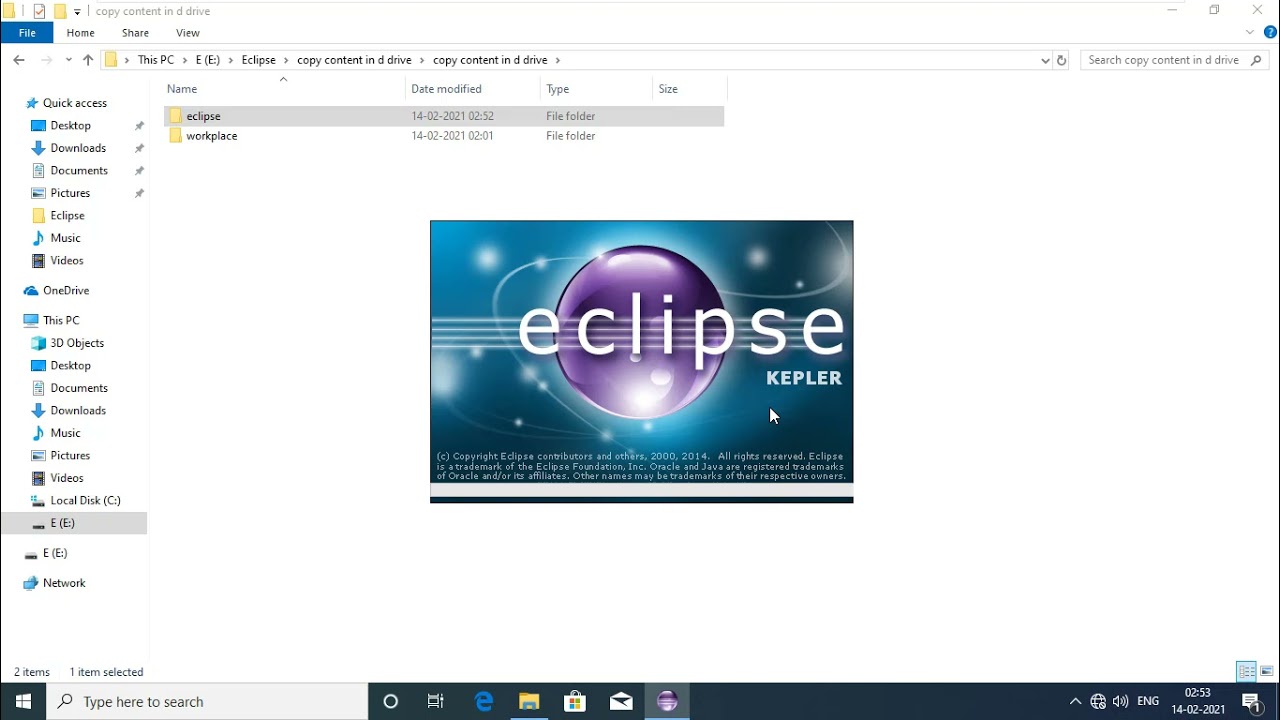This screenshot has height=720, width=1280.
Task: Click This PC in the address bar
Action: (x=156, y=60)
